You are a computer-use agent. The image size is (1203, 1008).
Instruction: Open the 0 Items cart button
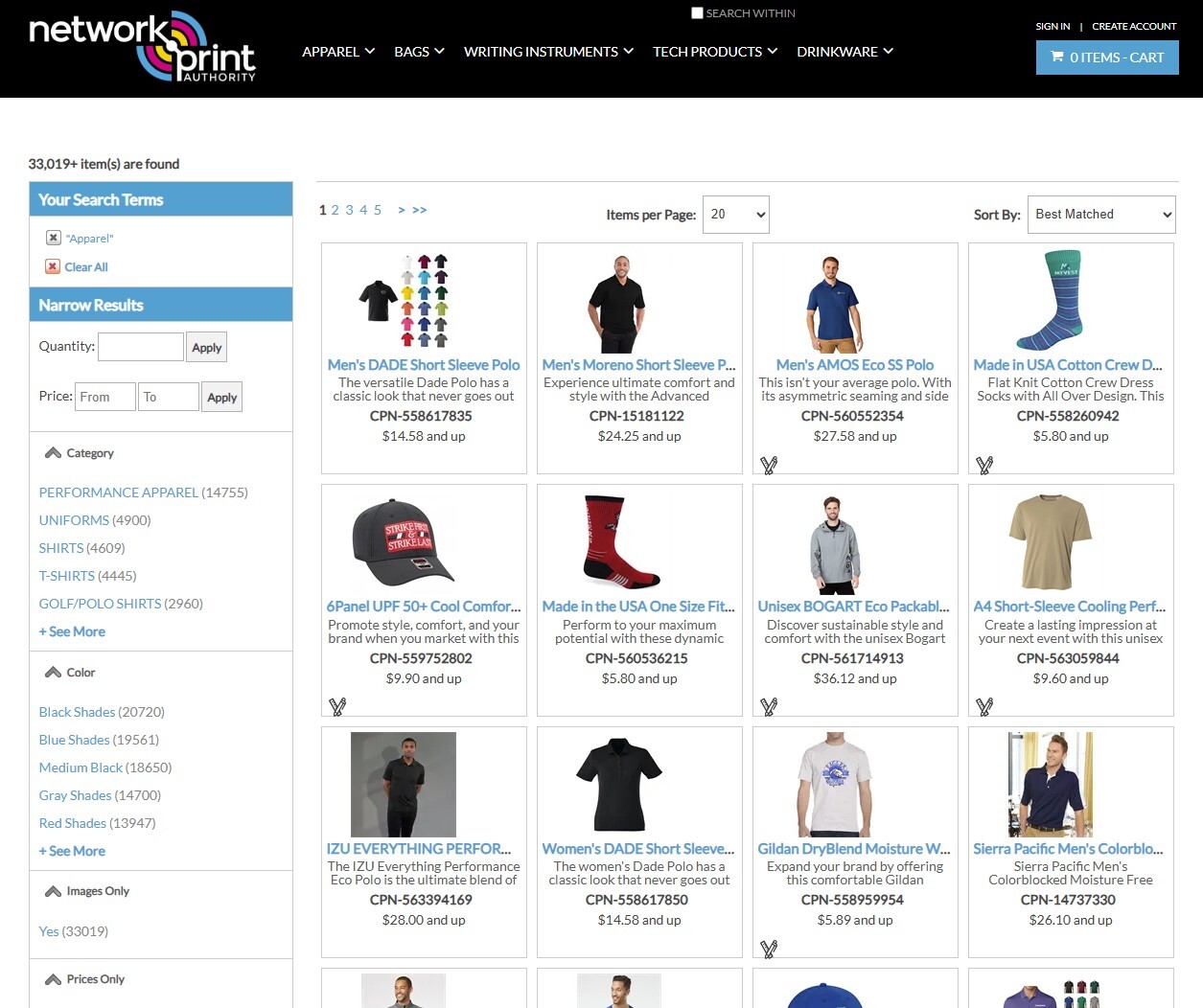tap(1107, 57)
